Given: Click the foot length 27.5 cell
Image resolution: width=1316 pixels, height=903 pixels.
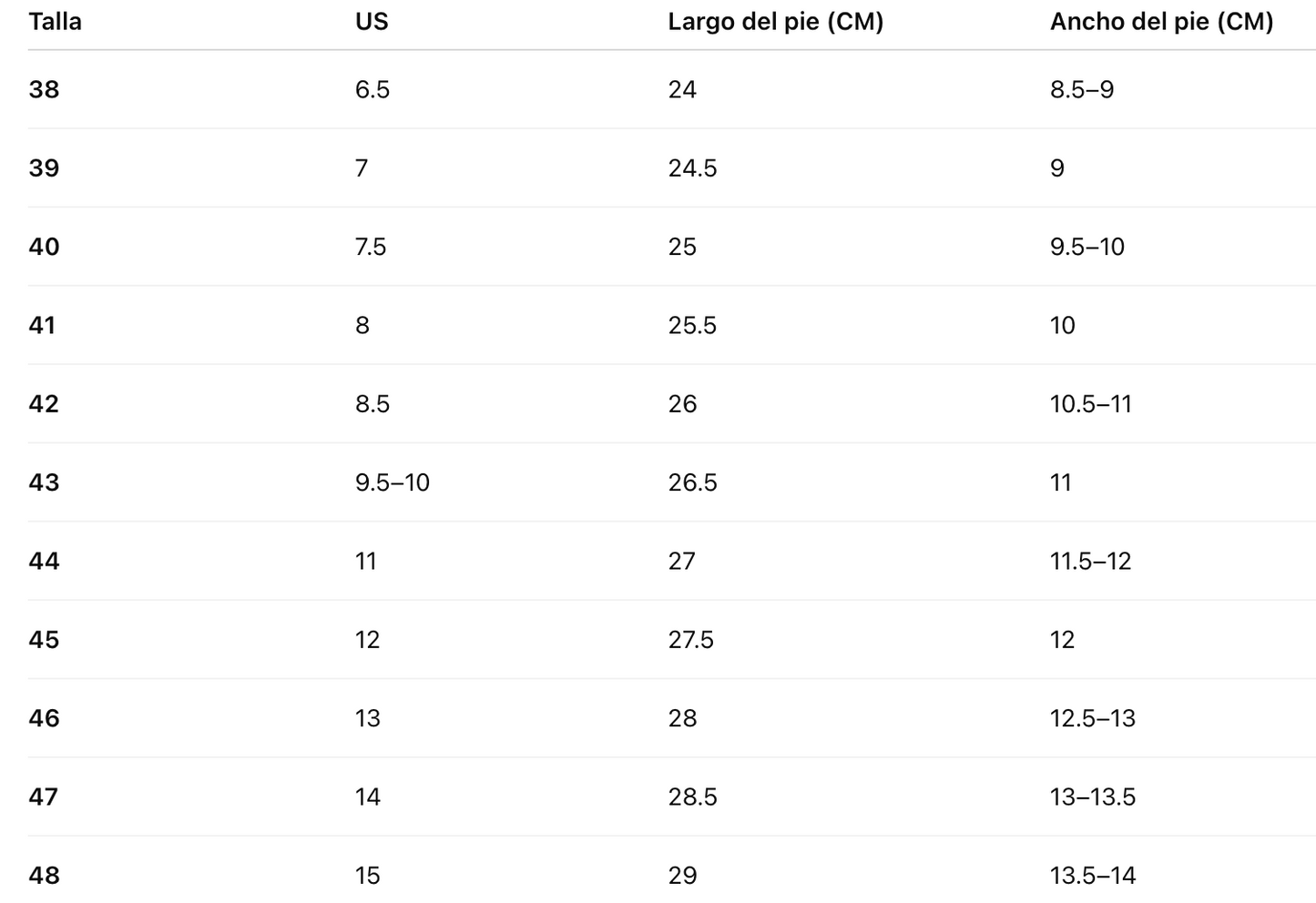Looking at the screenshot, I should coord(691,640).
